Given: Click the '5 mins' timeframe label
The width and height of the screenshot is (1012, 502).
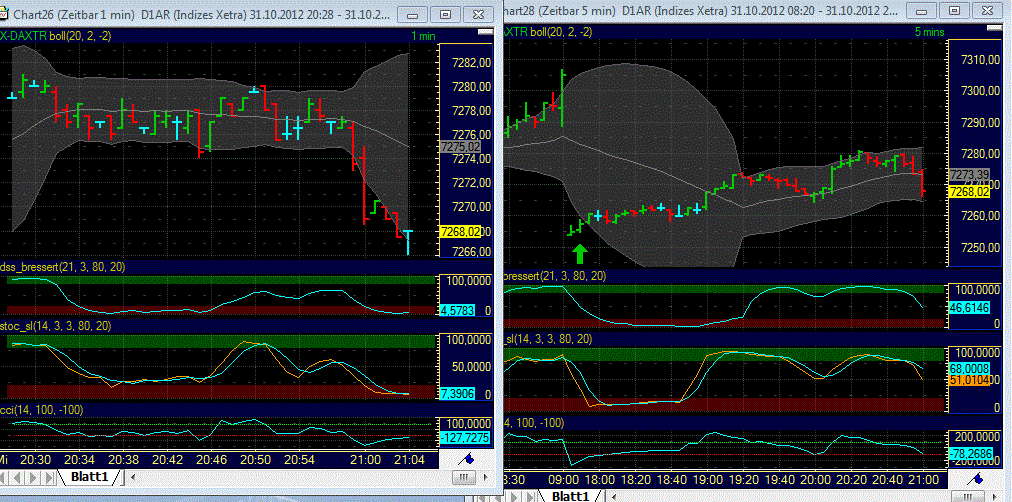Looking at the screenshot, I should [x=929, y=32].
